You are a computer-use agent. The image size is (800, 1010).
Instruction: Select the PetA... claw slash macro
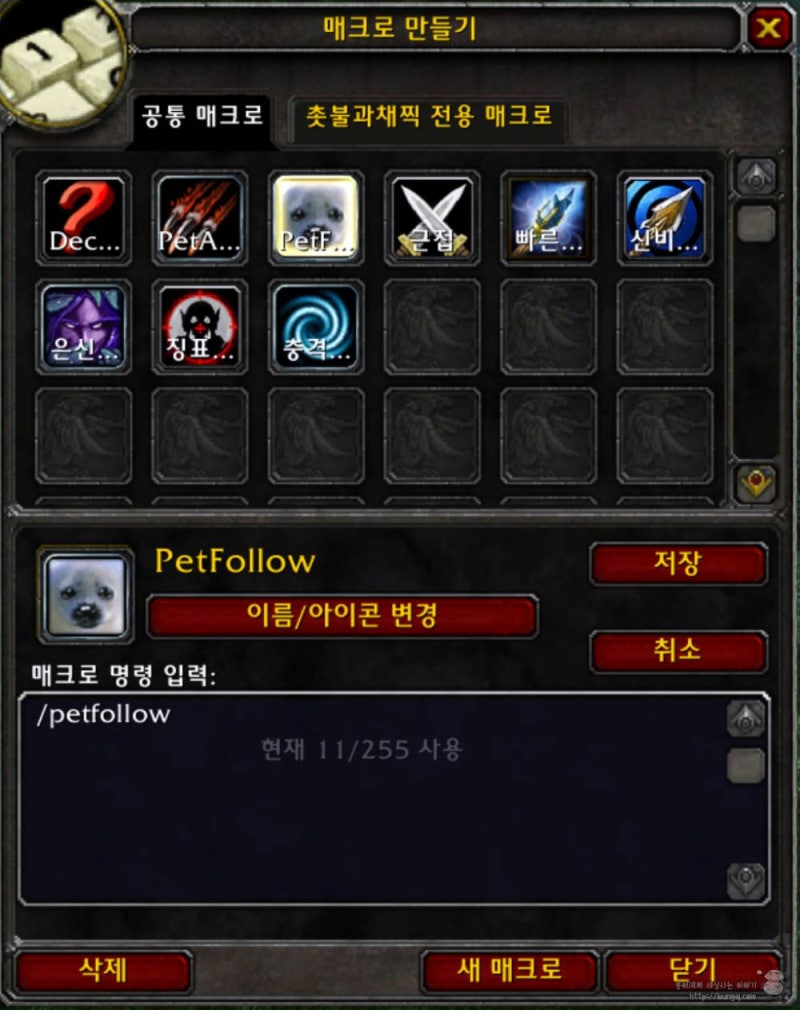point(200,218)
